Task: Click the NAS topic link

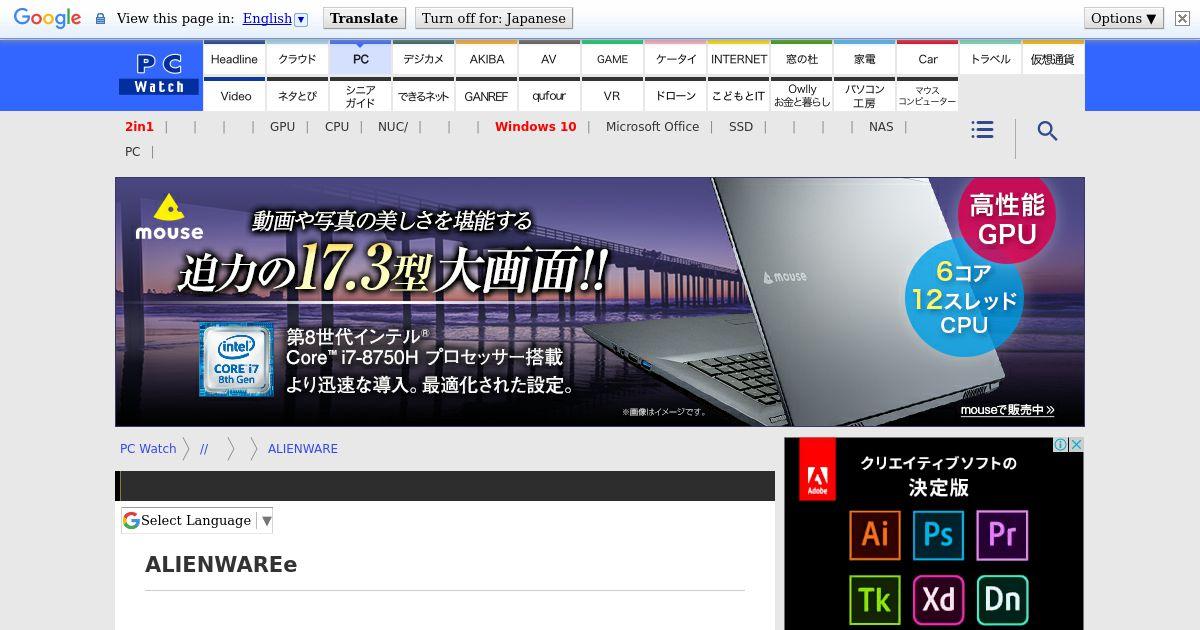Action: click(881, 127)
